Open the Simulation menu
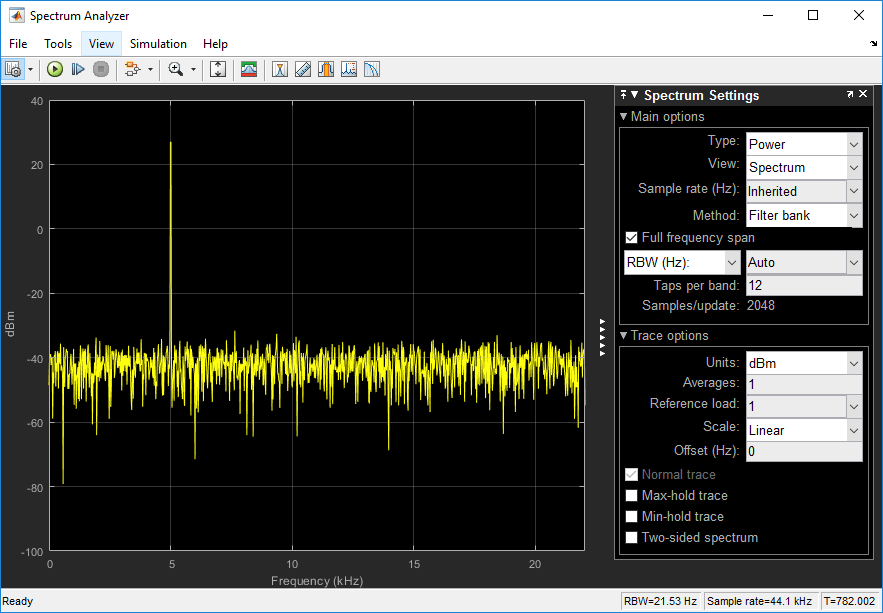The height and width of the screenshot is (613, 883). tap(158, 44)
